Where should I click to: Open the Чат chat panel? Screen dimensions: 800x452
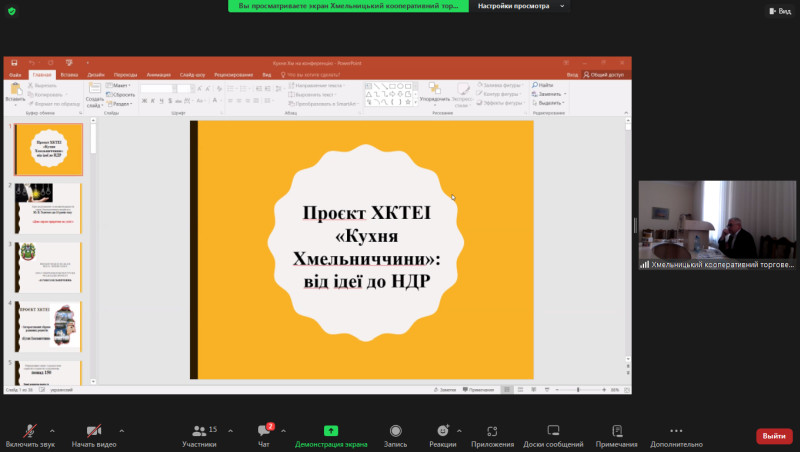tap(264, 431)
